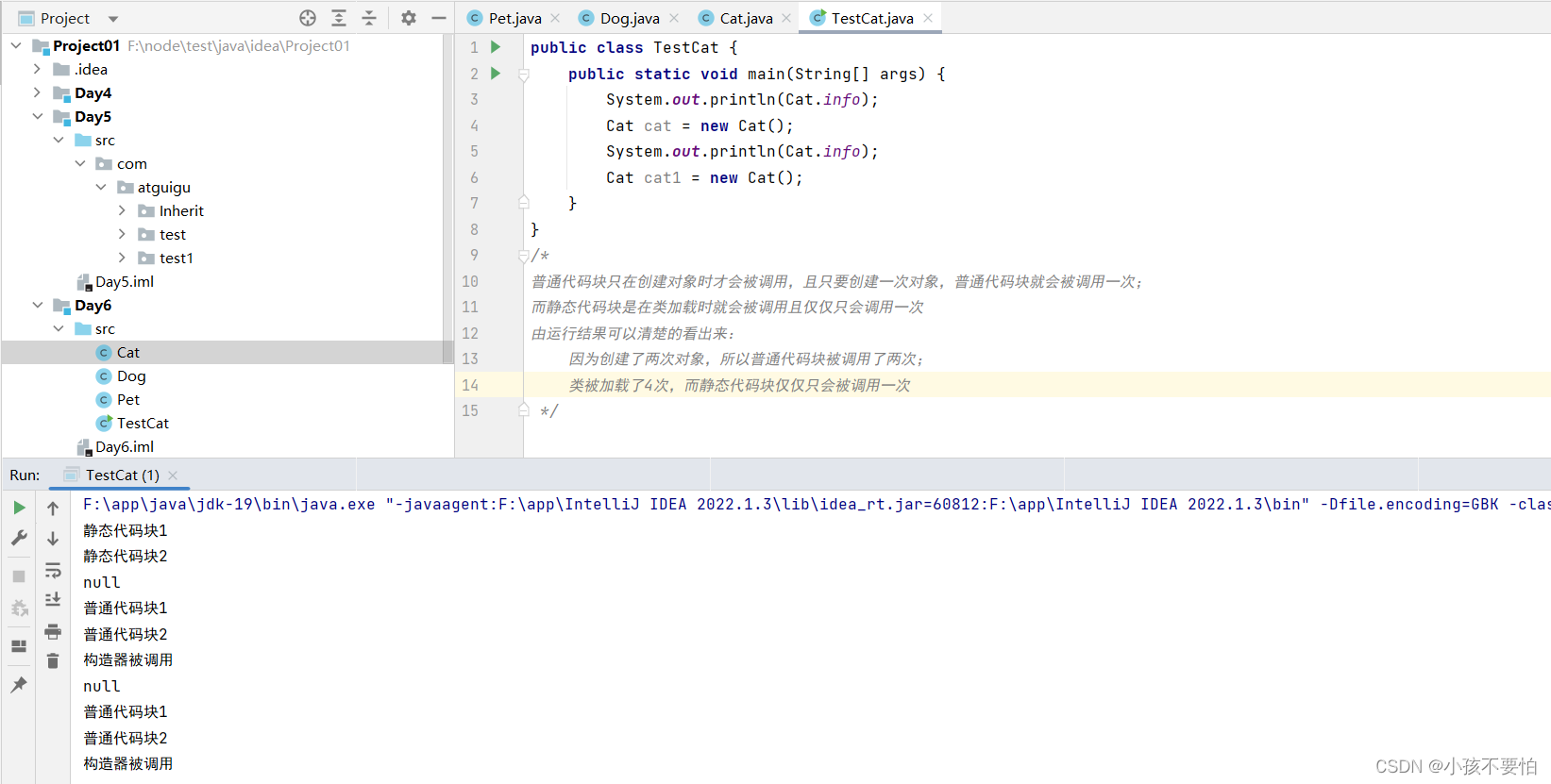Run class TestCat from line 1 gutter
1551x784 pixels.
coord(496,47)
